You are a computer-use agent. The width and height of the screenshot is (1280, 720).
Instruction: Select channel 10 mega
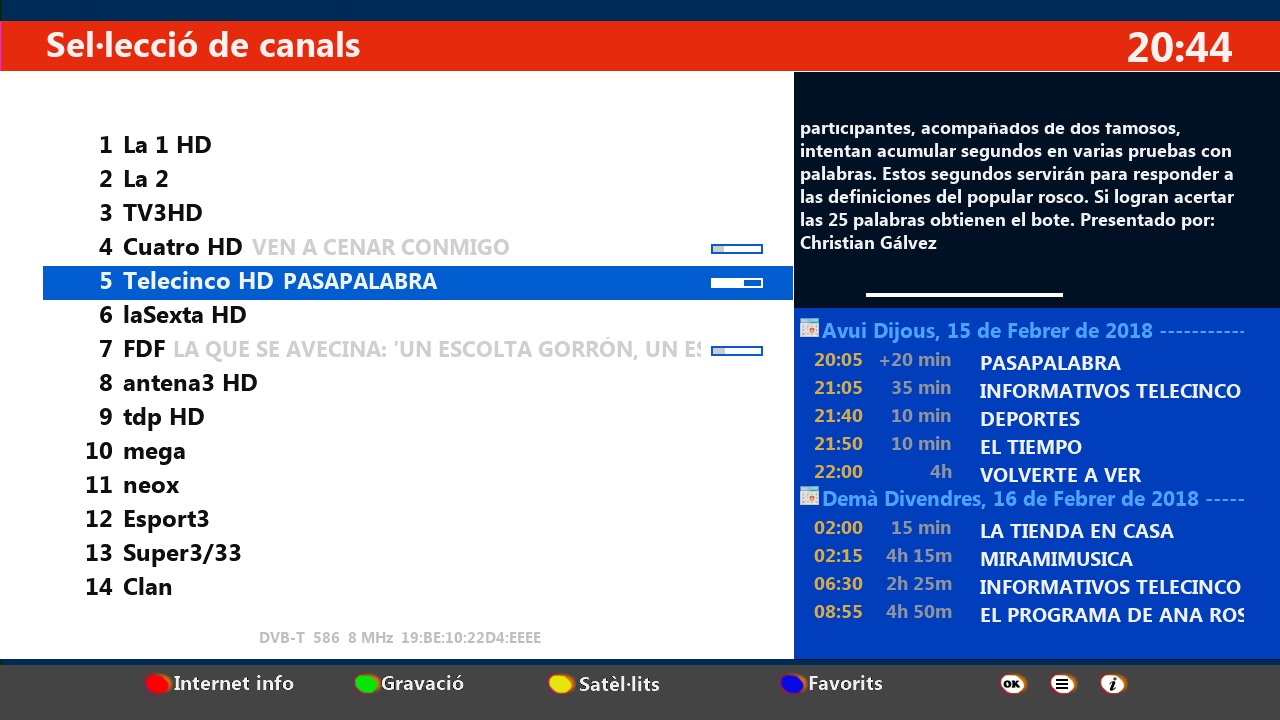pyautogui.click(x=418, y=451)
